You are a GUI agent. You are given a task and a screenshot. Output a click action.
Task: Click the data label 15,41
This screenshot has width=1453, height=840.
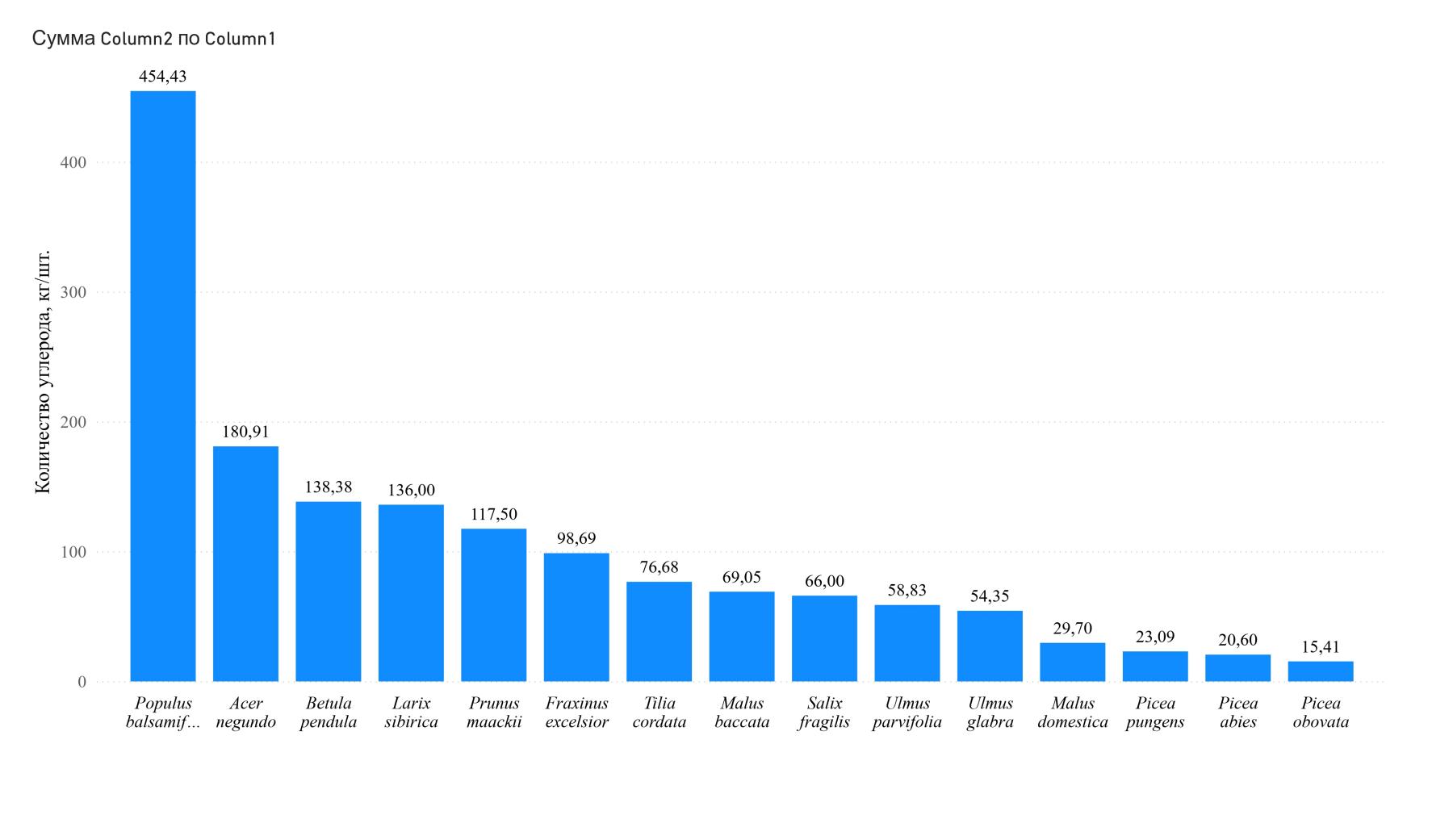[1321, 646]
